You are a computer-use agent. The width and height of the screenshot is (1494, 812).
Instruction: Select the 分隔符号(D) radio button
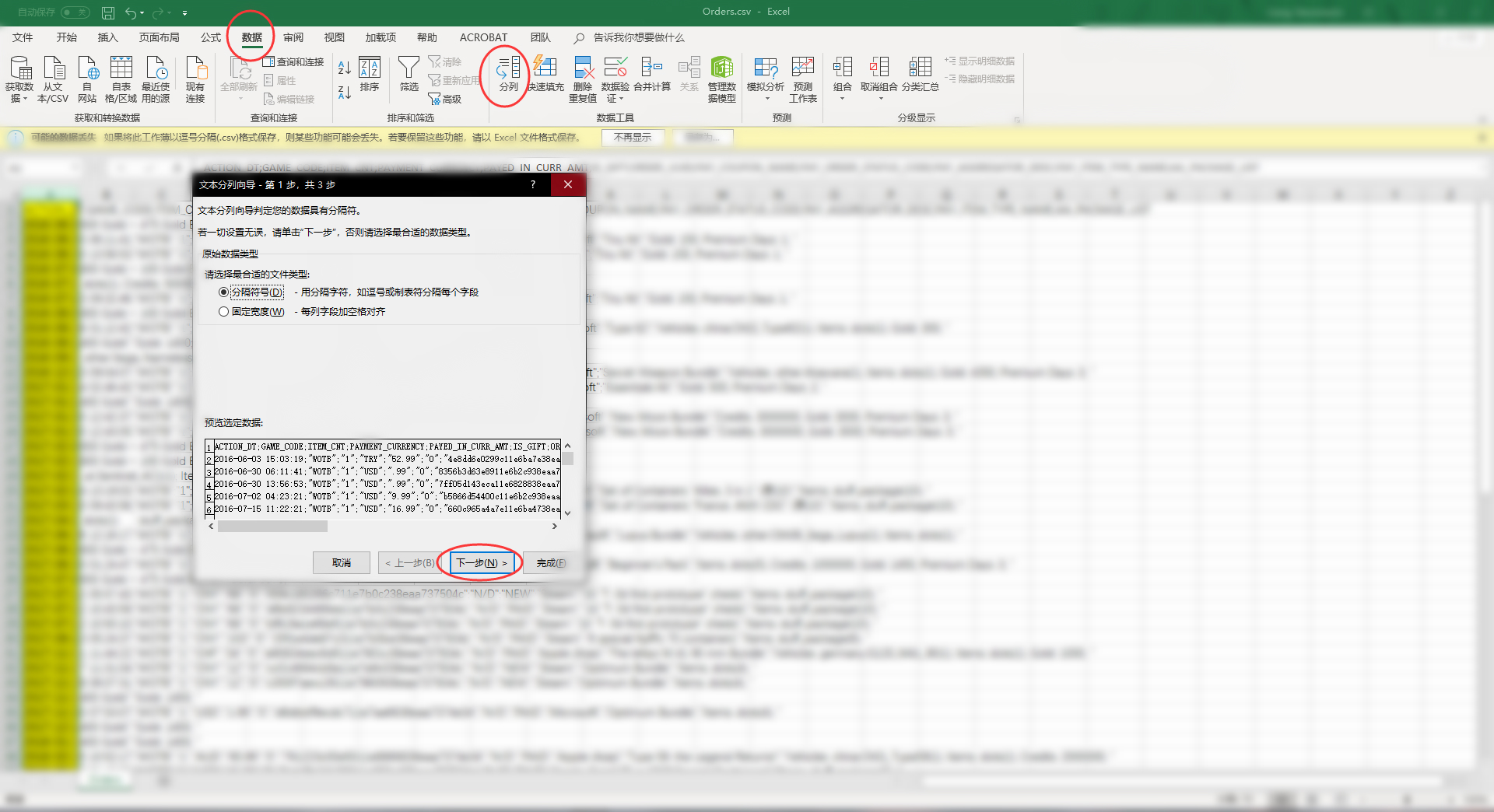tap(224, 292)
